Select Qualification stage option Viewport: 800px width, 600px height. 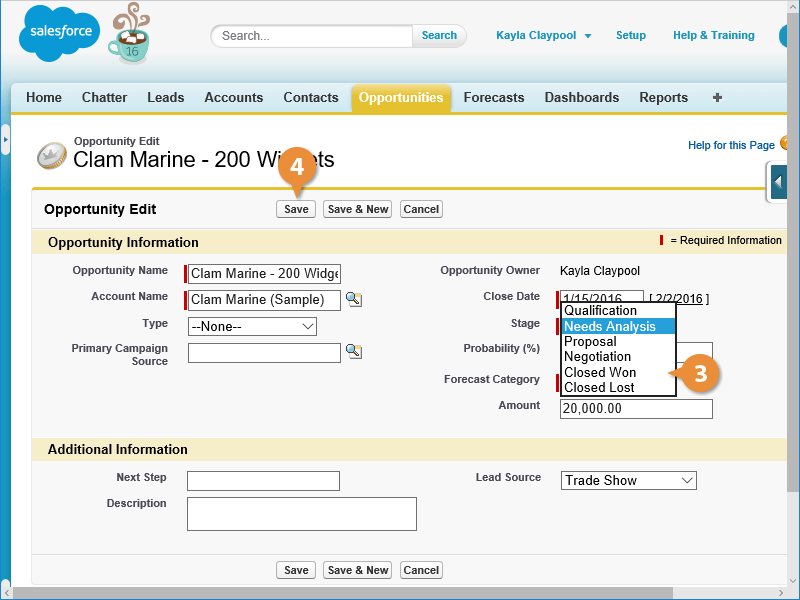[618, 310]
